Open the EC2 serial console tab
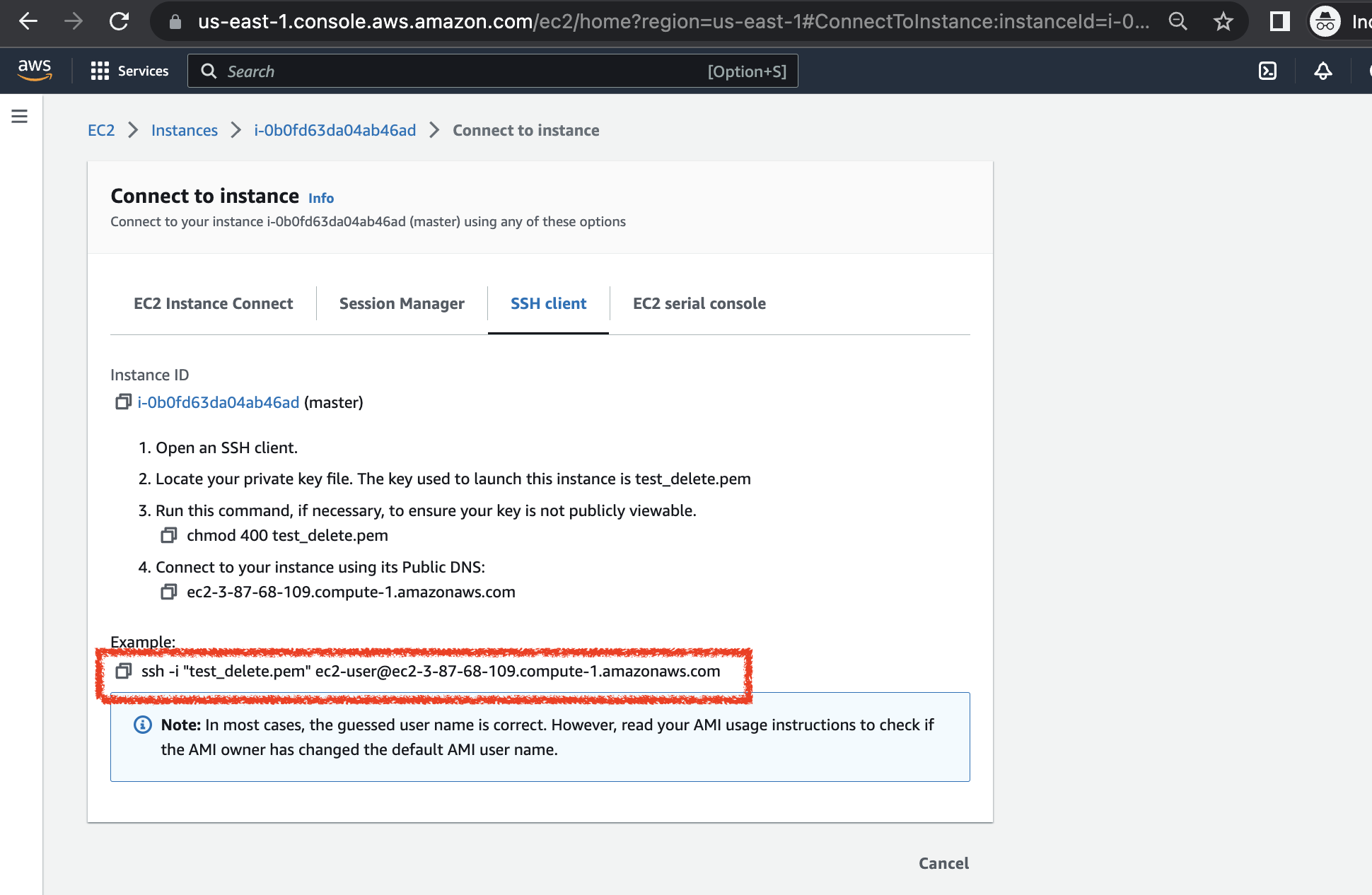This screenshot has height=895, width=1372. click(699, 303)
